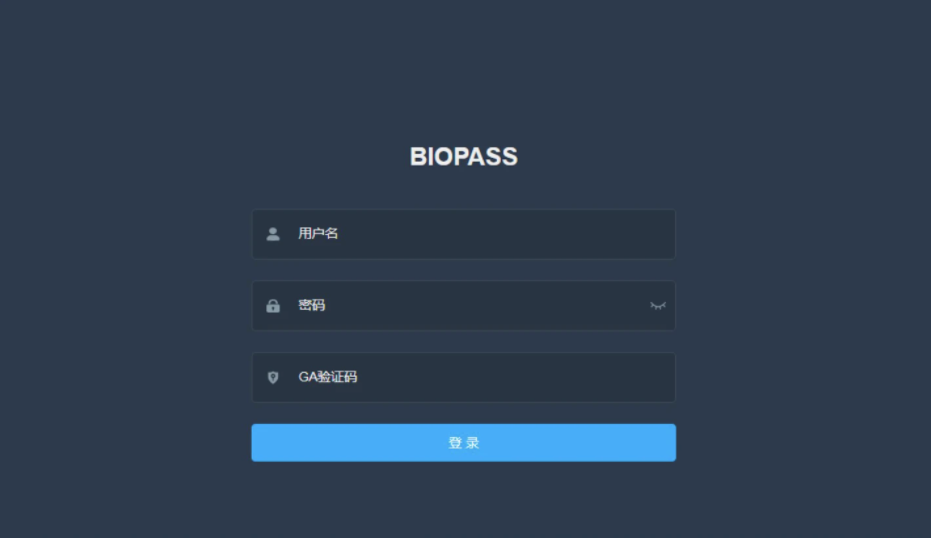Select the 密码 placeholder text
Screen dimensions: 931x538
pyautogui.click(x=311, y=305)
